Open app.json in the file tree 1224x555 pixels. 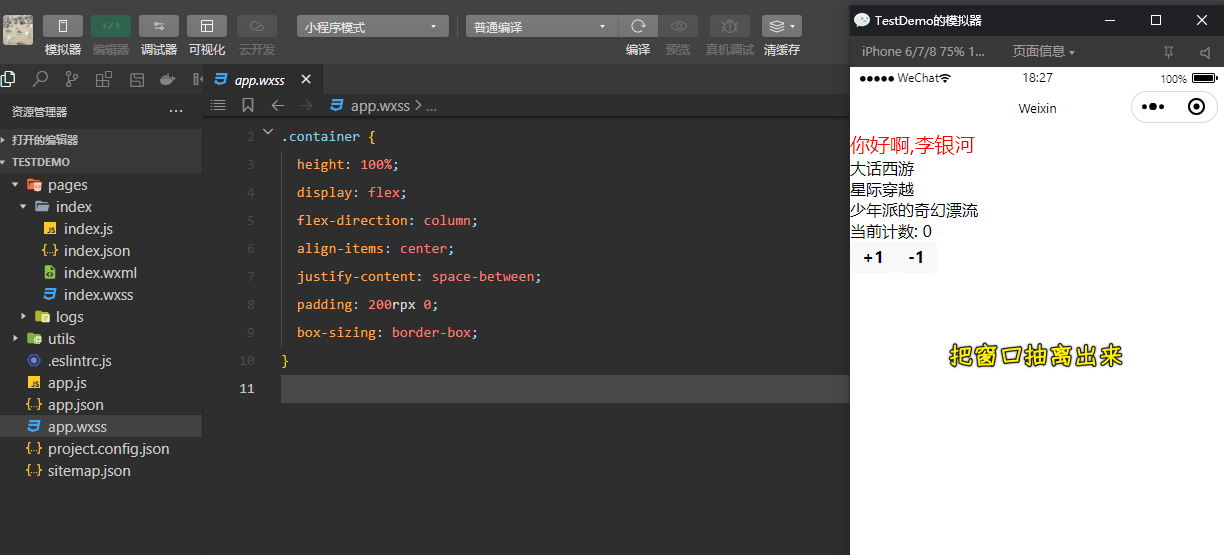coord(76,405)
